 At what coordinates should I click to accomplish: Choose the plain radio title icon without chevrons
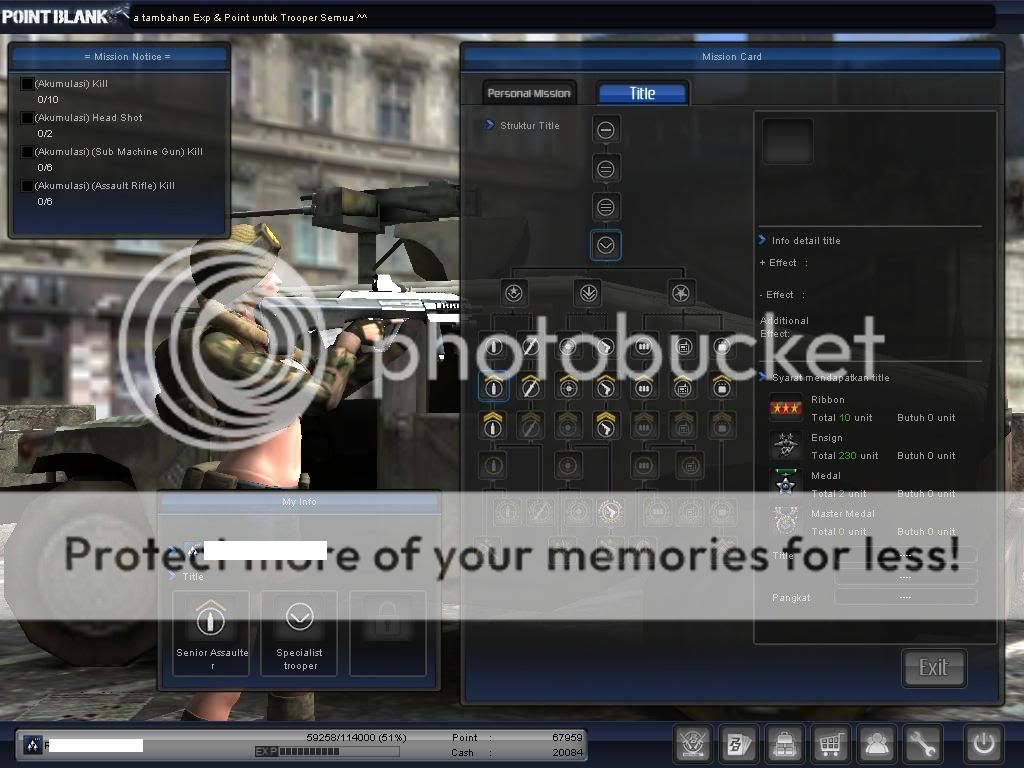coord(684,346)
